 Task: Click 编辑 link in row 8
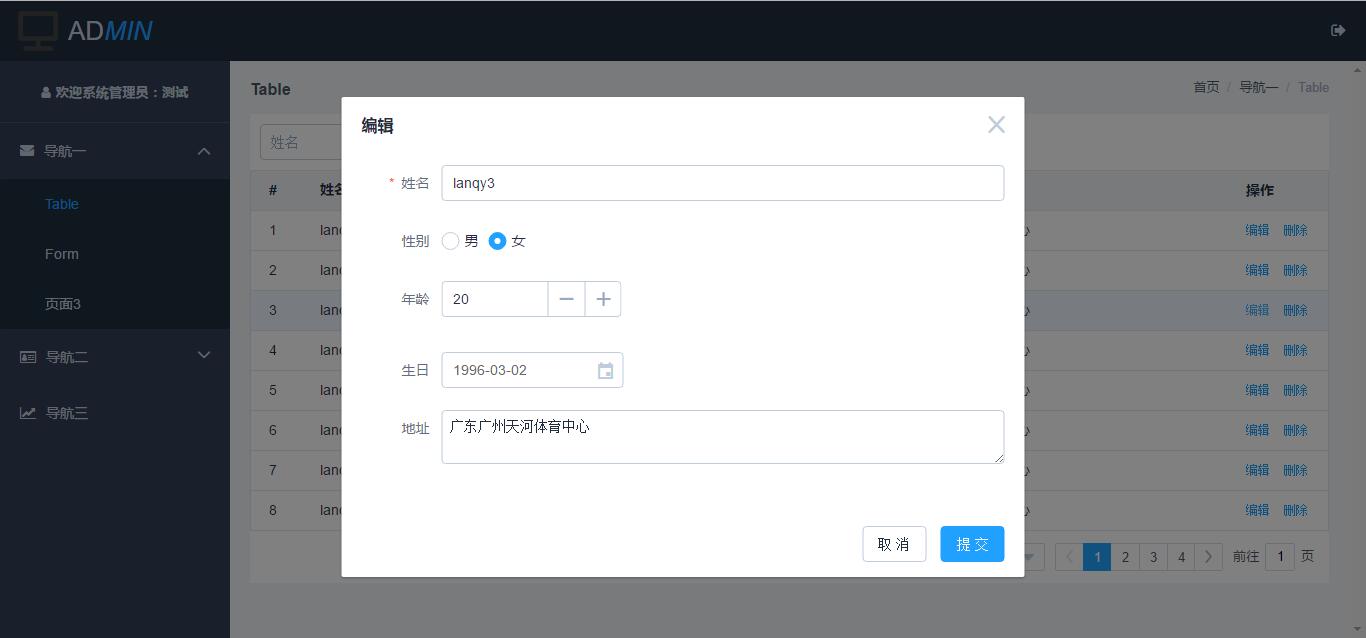pyautogui.click(x=1257, y=510)
